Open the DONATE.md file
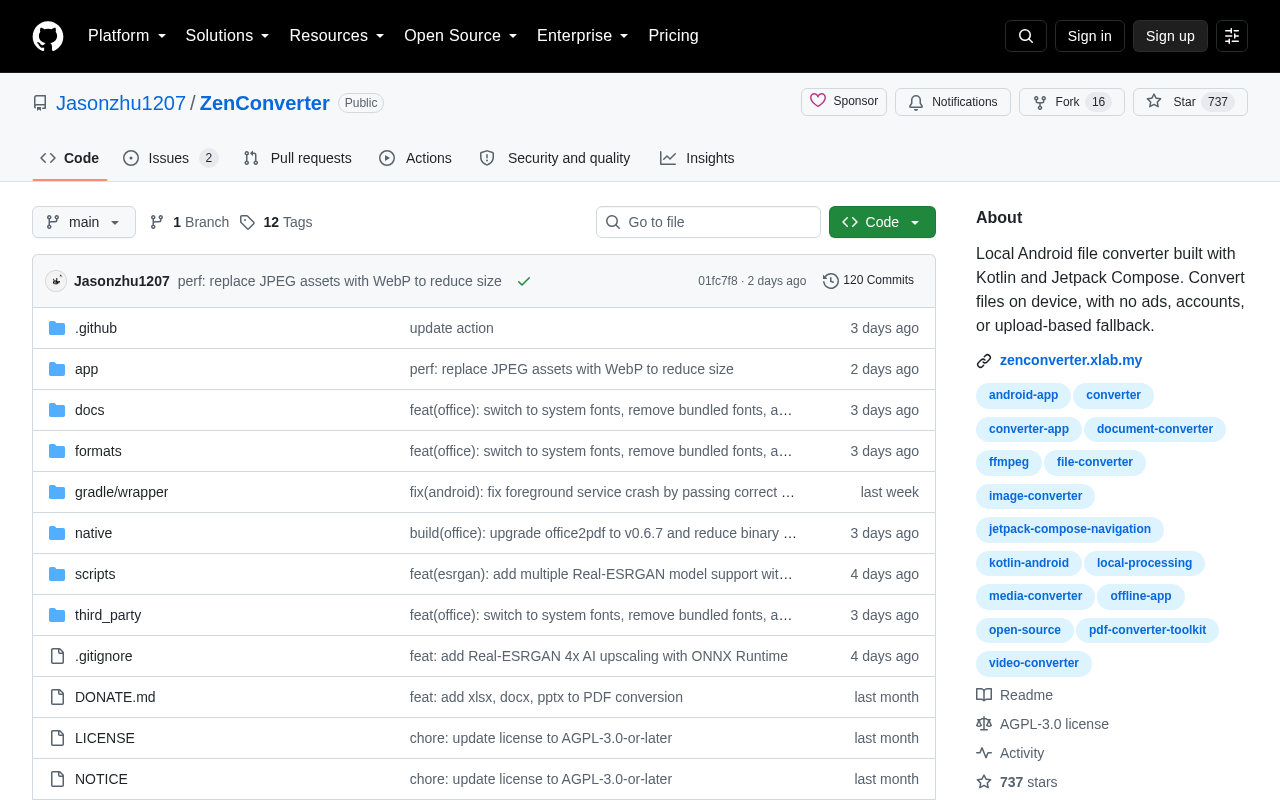1280x800 pixels. click(x=115, y=697)
